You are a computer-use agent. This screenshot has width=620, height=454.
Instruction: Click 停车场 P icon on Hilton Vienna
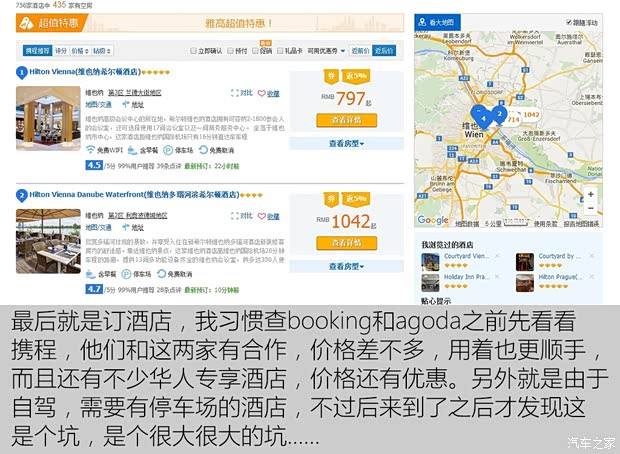168,150
